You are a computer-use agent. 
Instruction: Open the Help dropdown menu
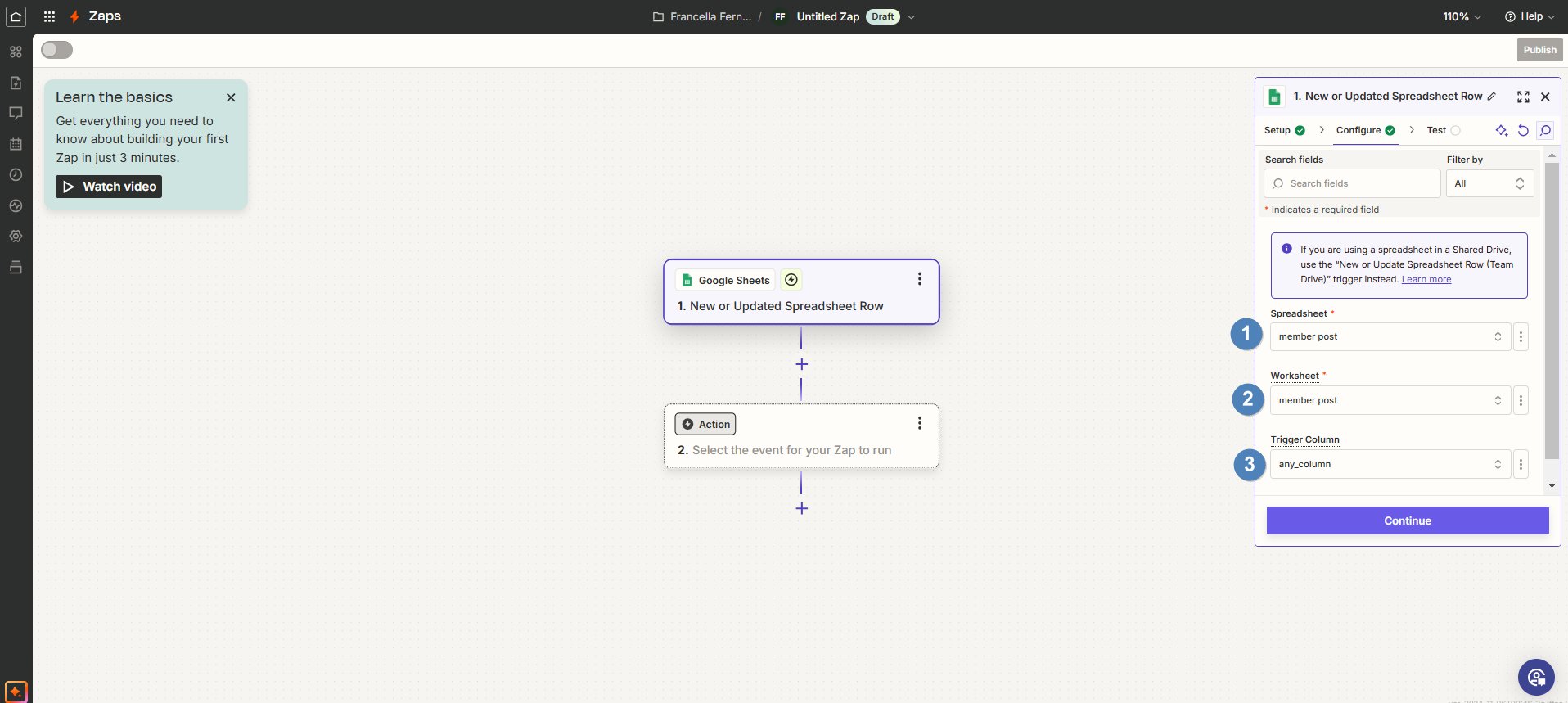pos(1530,16)
